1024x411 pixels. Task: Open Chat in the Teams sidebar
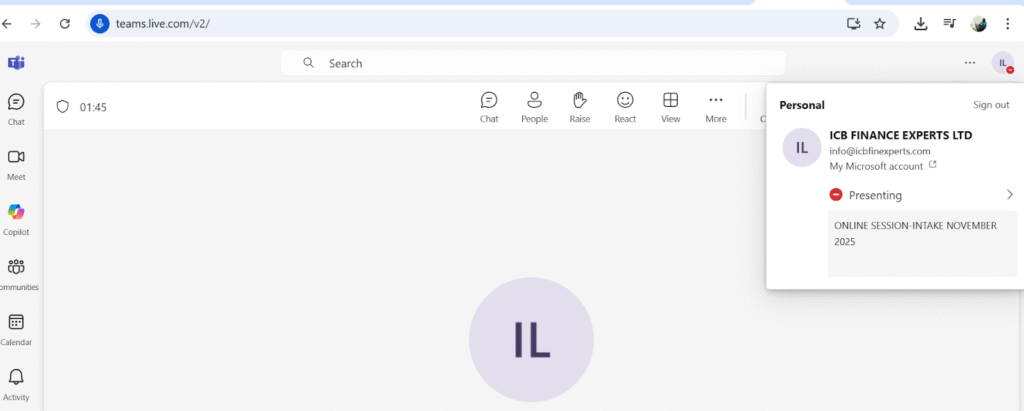coord(16,109)
